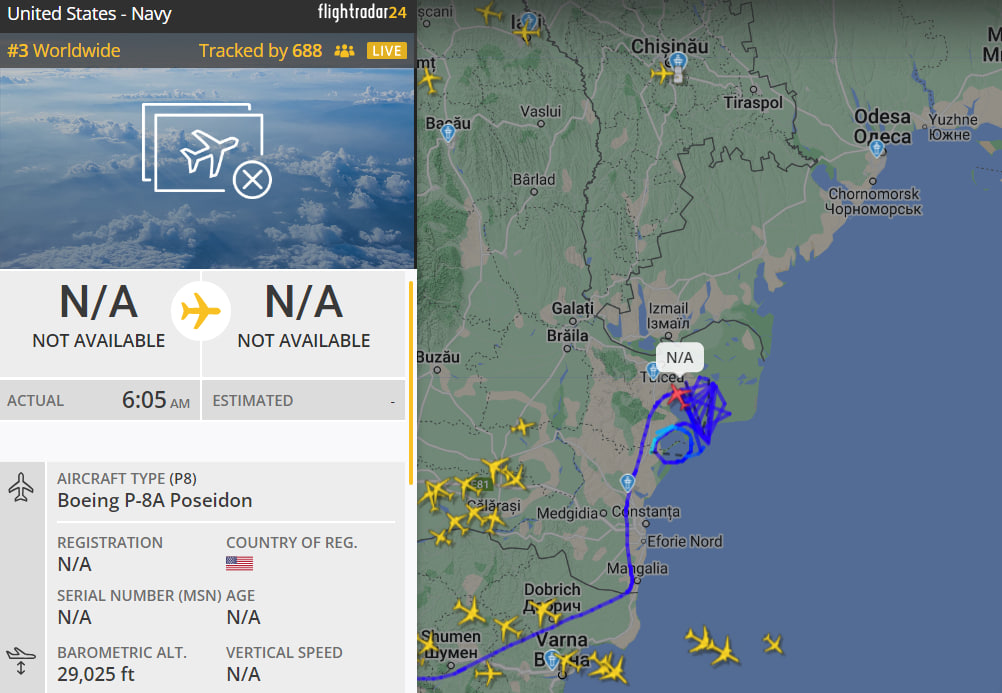Viewport: 1002px width, 693px height.
Task: Click the red P-8A aircraft on map
Action: click(x=679, y=395)
